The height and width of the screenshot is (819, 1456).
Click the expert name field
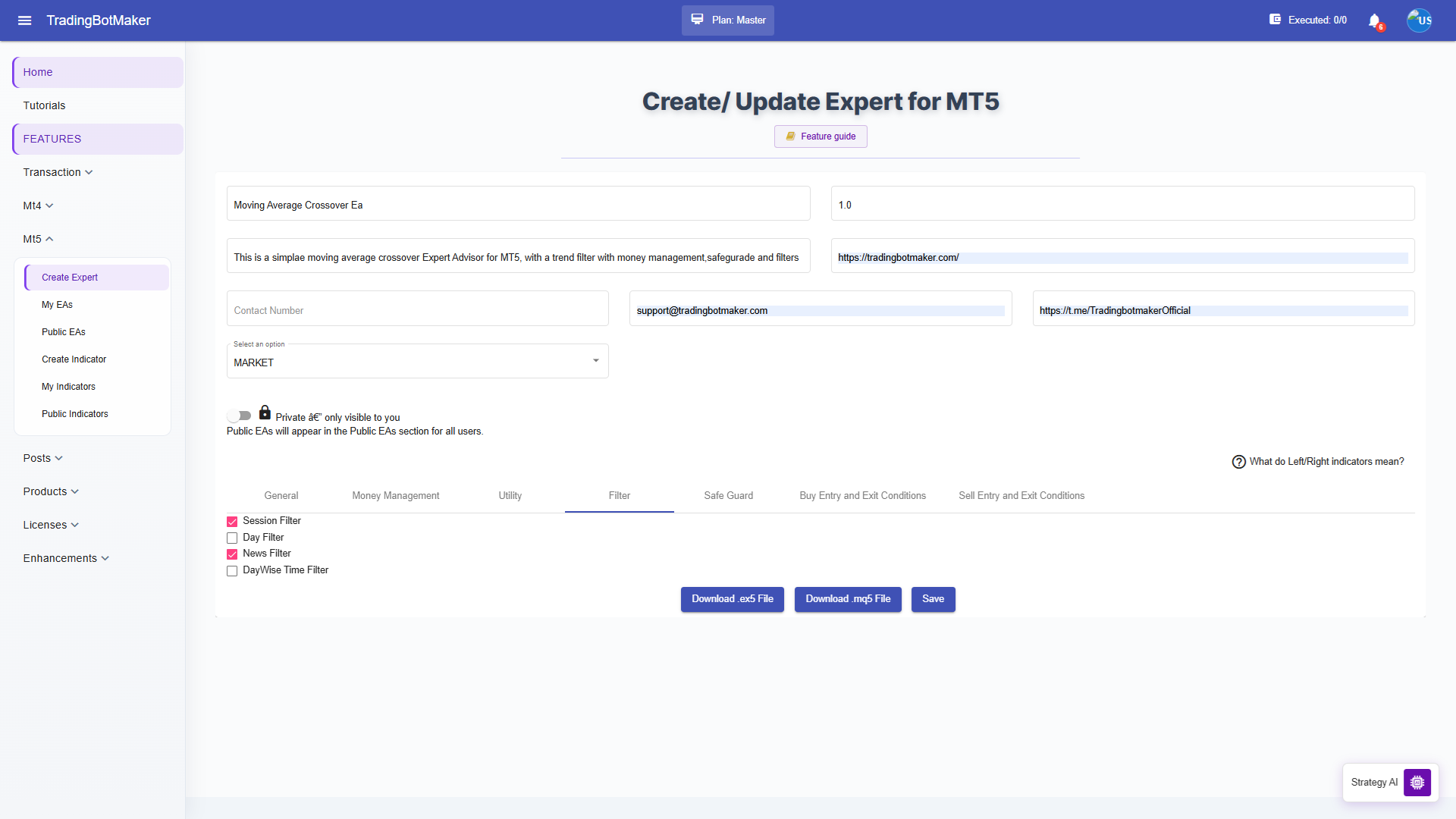(x=519, y=204)
